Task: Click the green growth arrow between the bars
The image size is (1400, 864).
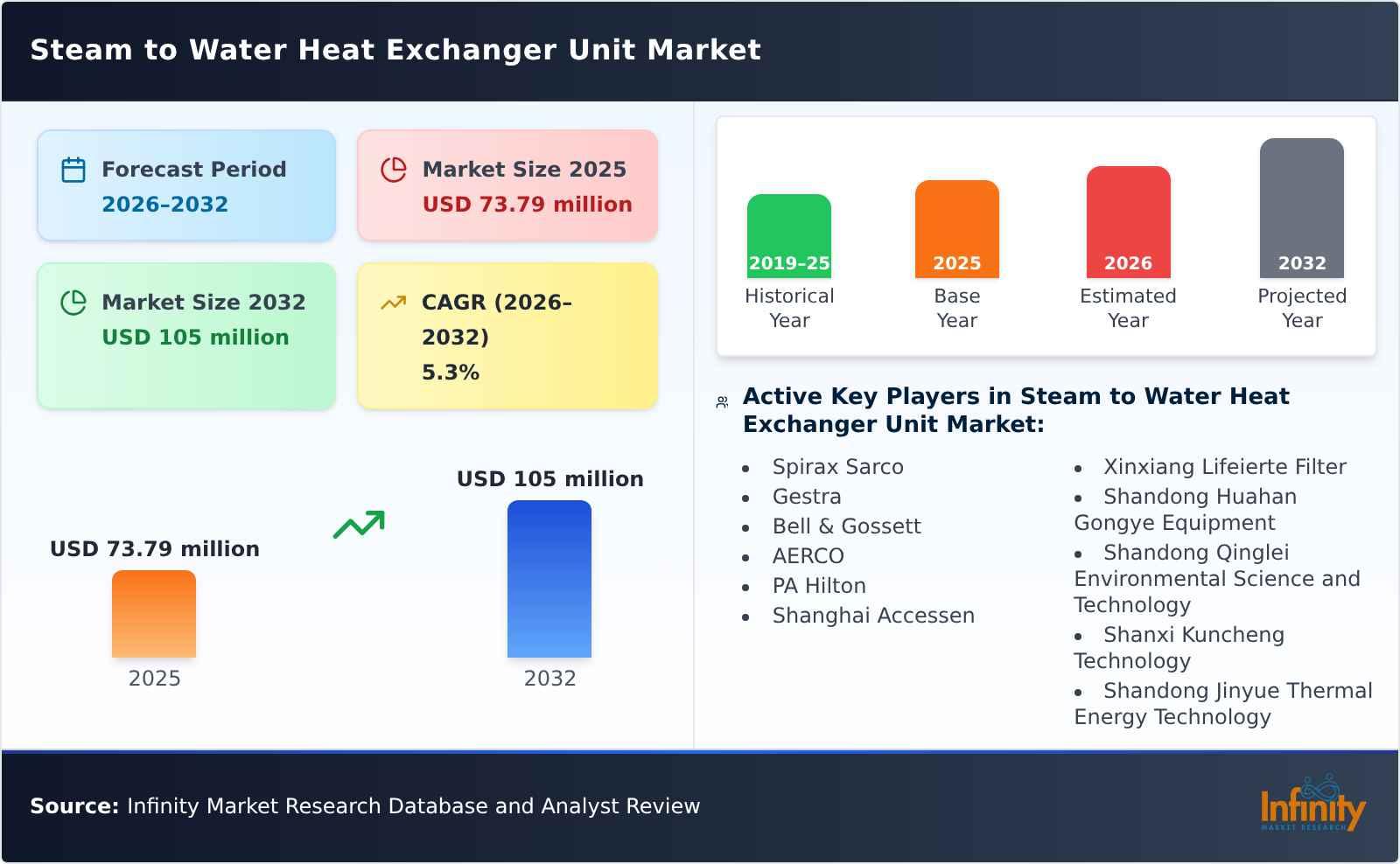Action: [x=360, y=524]
